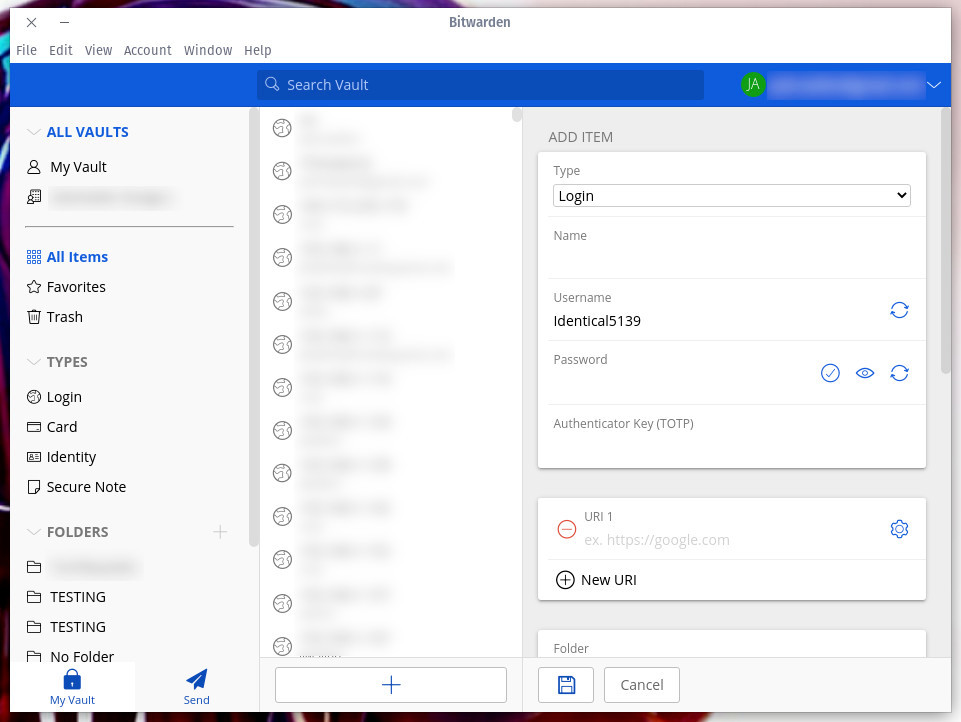Add a new folder with the plus icon
This screenshot has width=961, height=722.
220,532
